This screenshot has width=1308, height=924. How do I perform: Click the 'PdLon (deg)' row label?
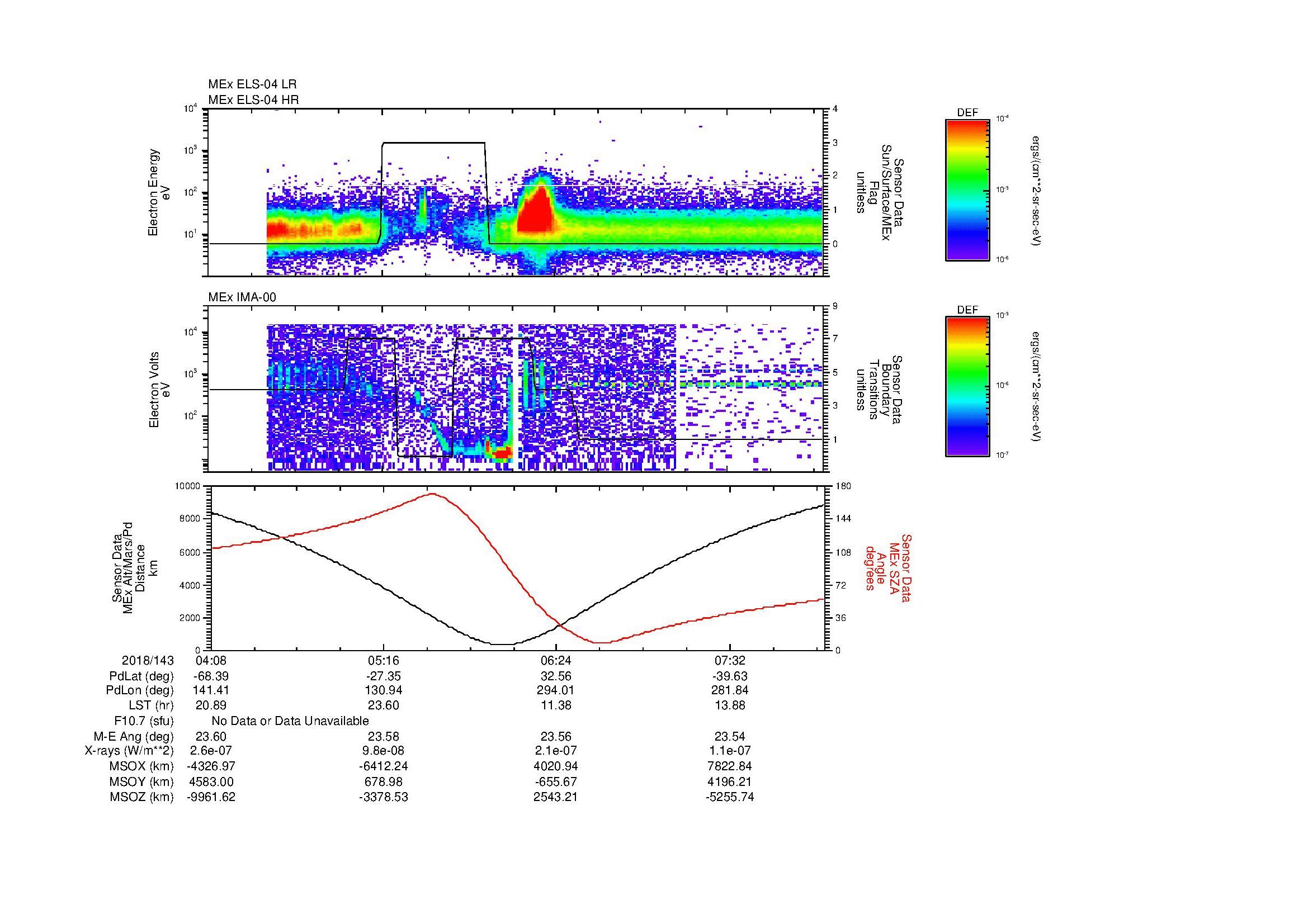[140, 690]
